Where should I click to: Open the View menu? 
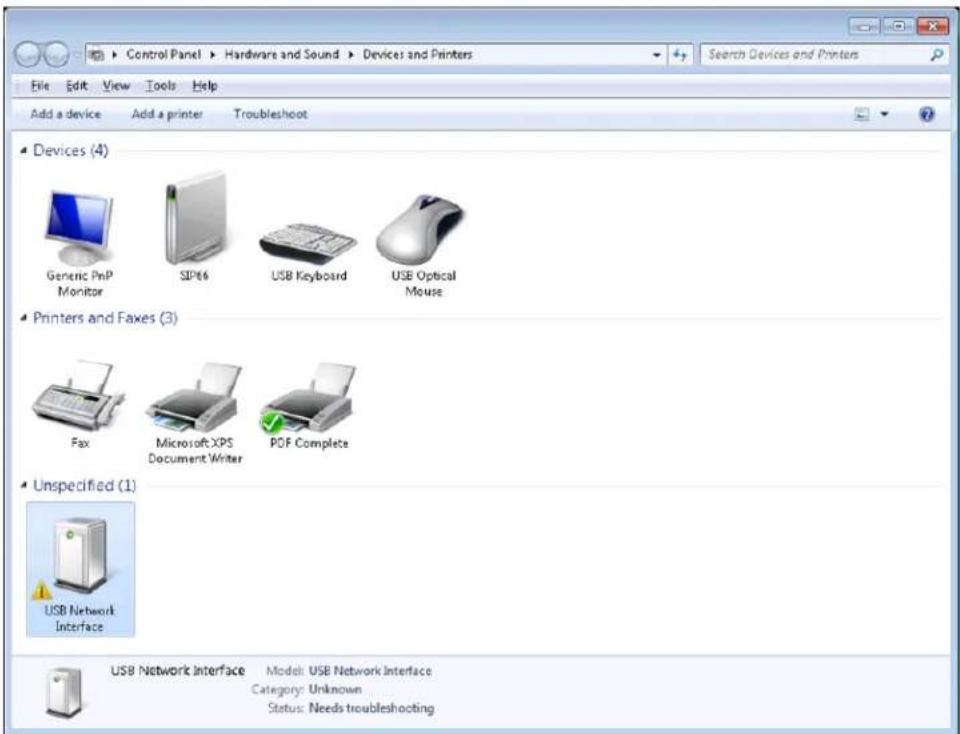coord(116,86)
